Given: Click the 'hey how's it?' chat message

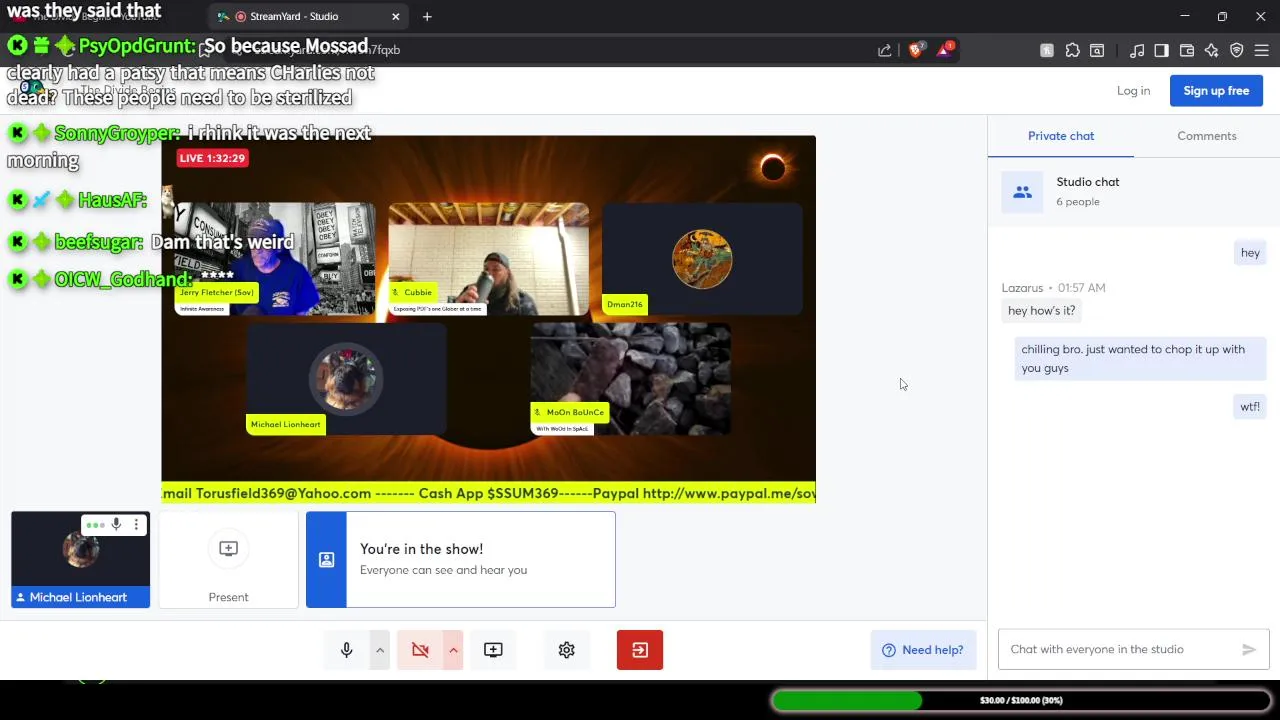Looking at the screenshot, I should (1042, 311).
